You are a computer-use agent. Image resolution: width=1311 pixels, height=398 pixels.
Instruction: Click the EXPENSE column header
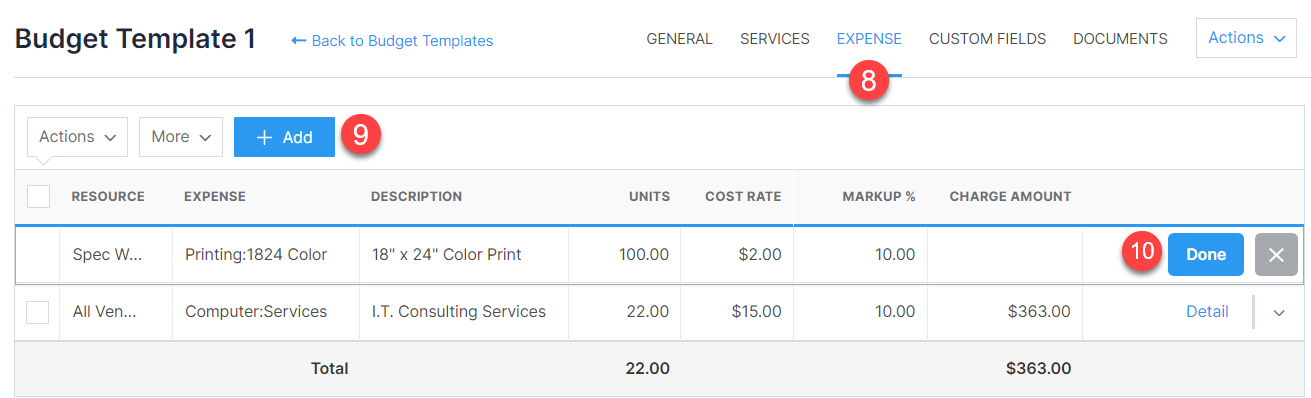click(x=215, y=196)
